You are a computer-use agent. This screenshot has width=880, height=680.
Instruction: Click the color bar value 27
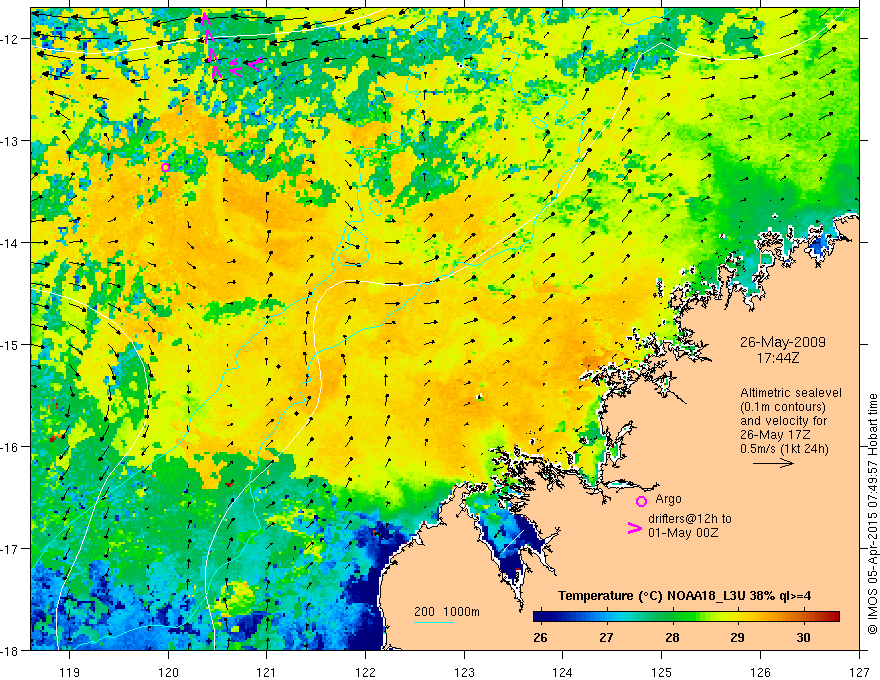tap(606, 638)
